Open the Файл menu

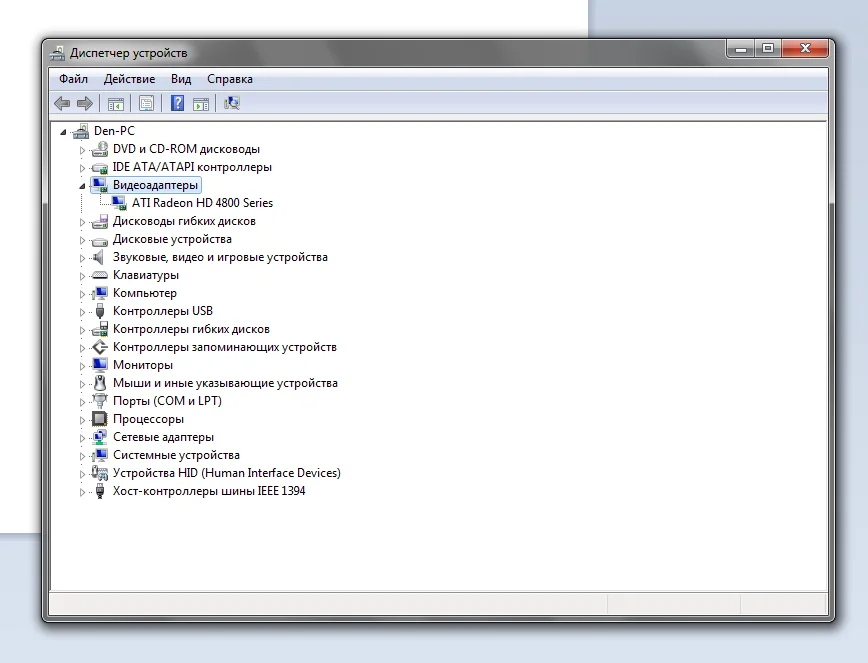point(74,79)
